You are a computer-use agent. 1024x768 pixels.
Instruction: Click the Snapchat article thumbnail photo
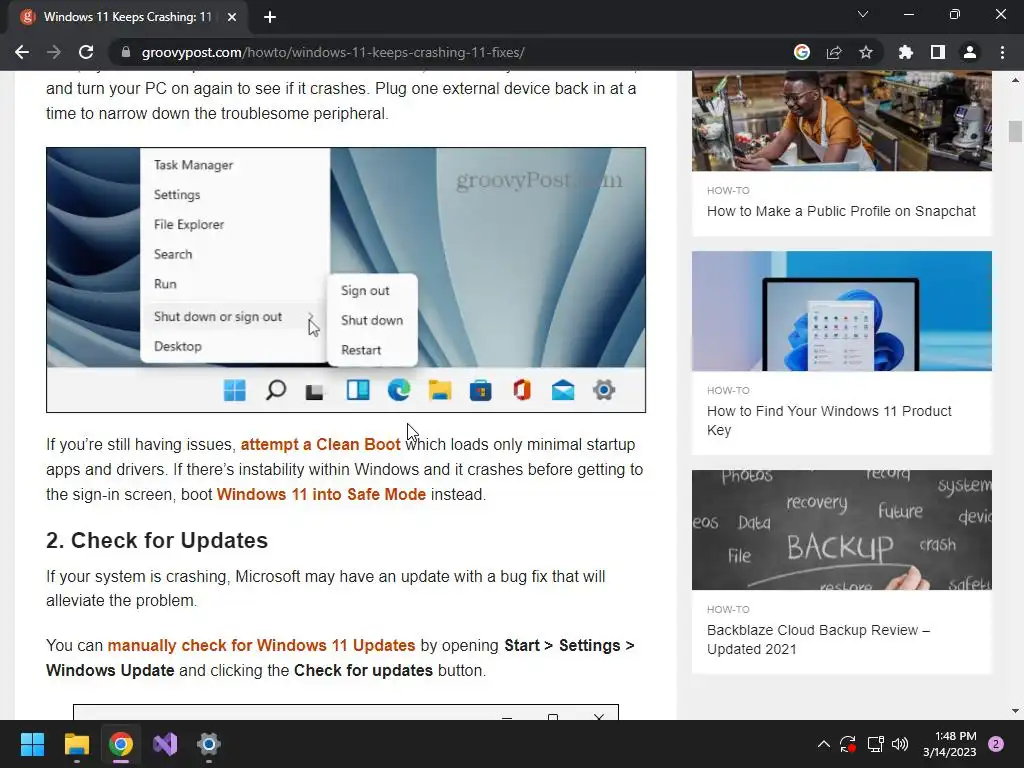click(x=842, y=121)
